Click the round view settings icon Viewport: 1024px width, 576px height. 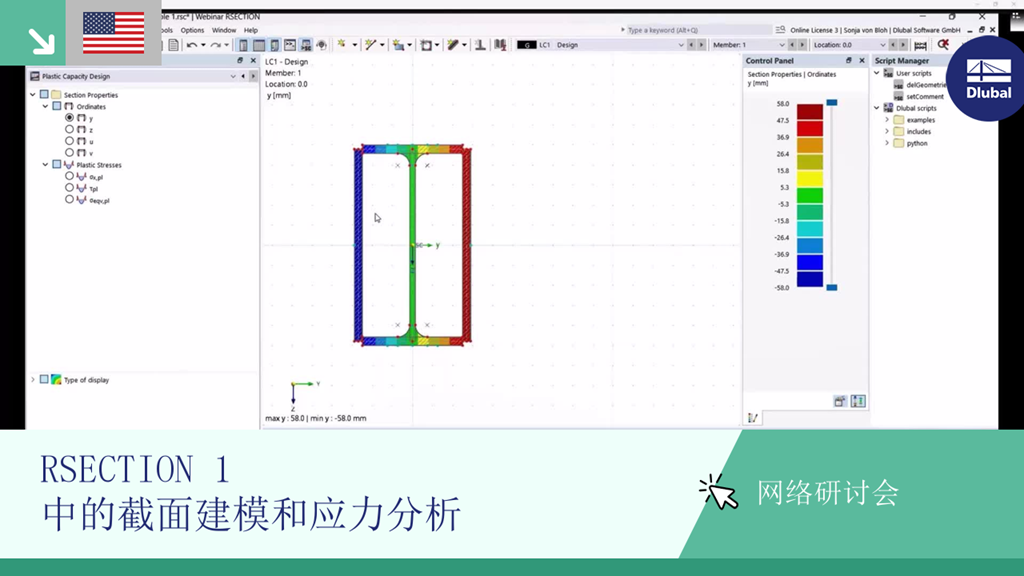tap(321, 45)
